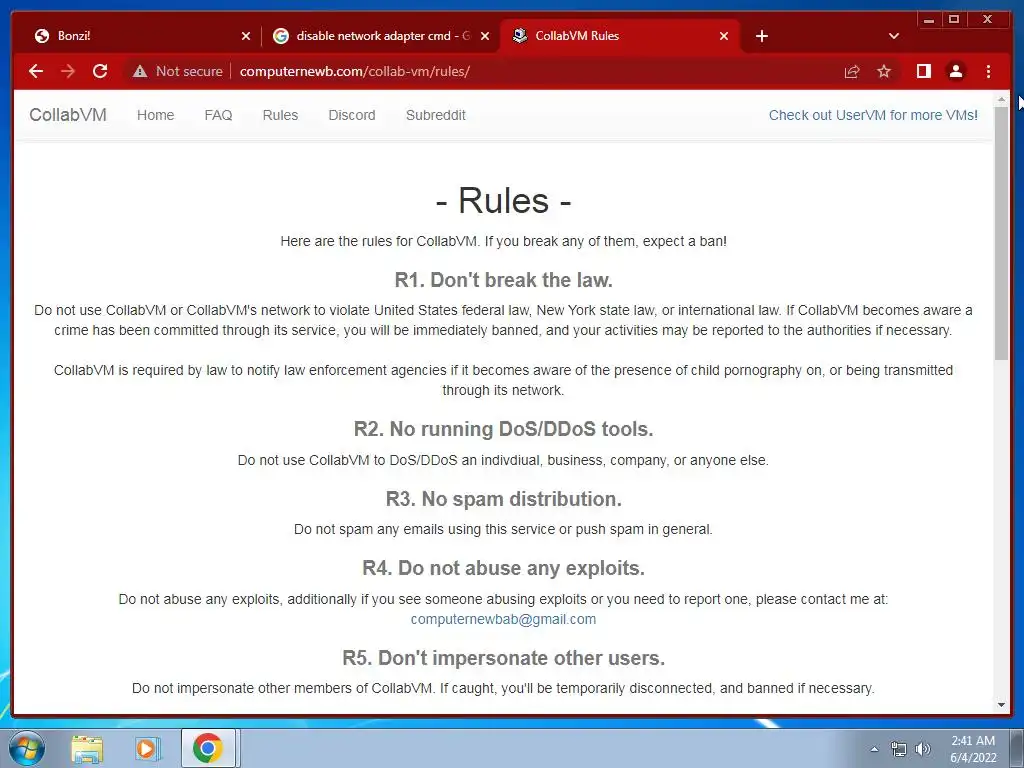The height and width of the screenshot is (768, 1024).
Task: Close the Bonzi! tab
Action: pyautogui.click(x=246, y=36)
